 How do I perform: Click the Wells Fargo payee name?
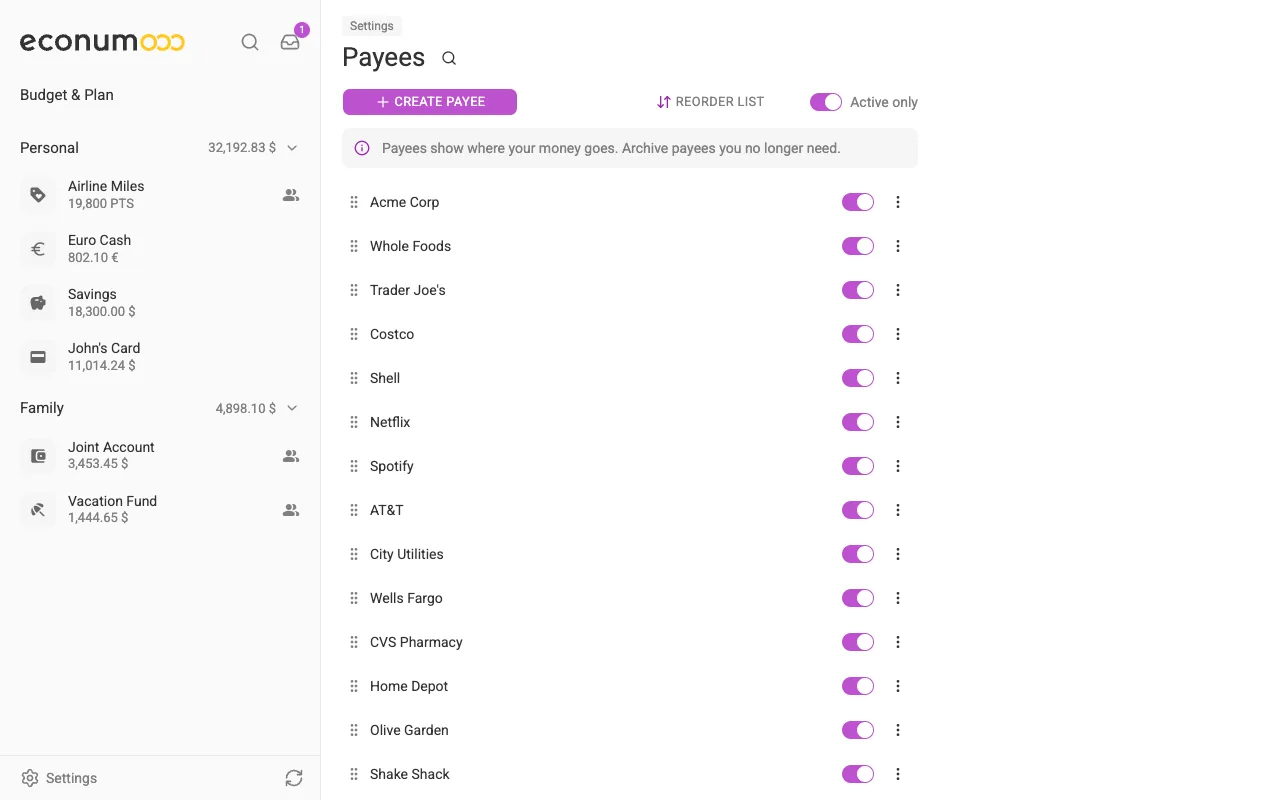tap(406, 598)
